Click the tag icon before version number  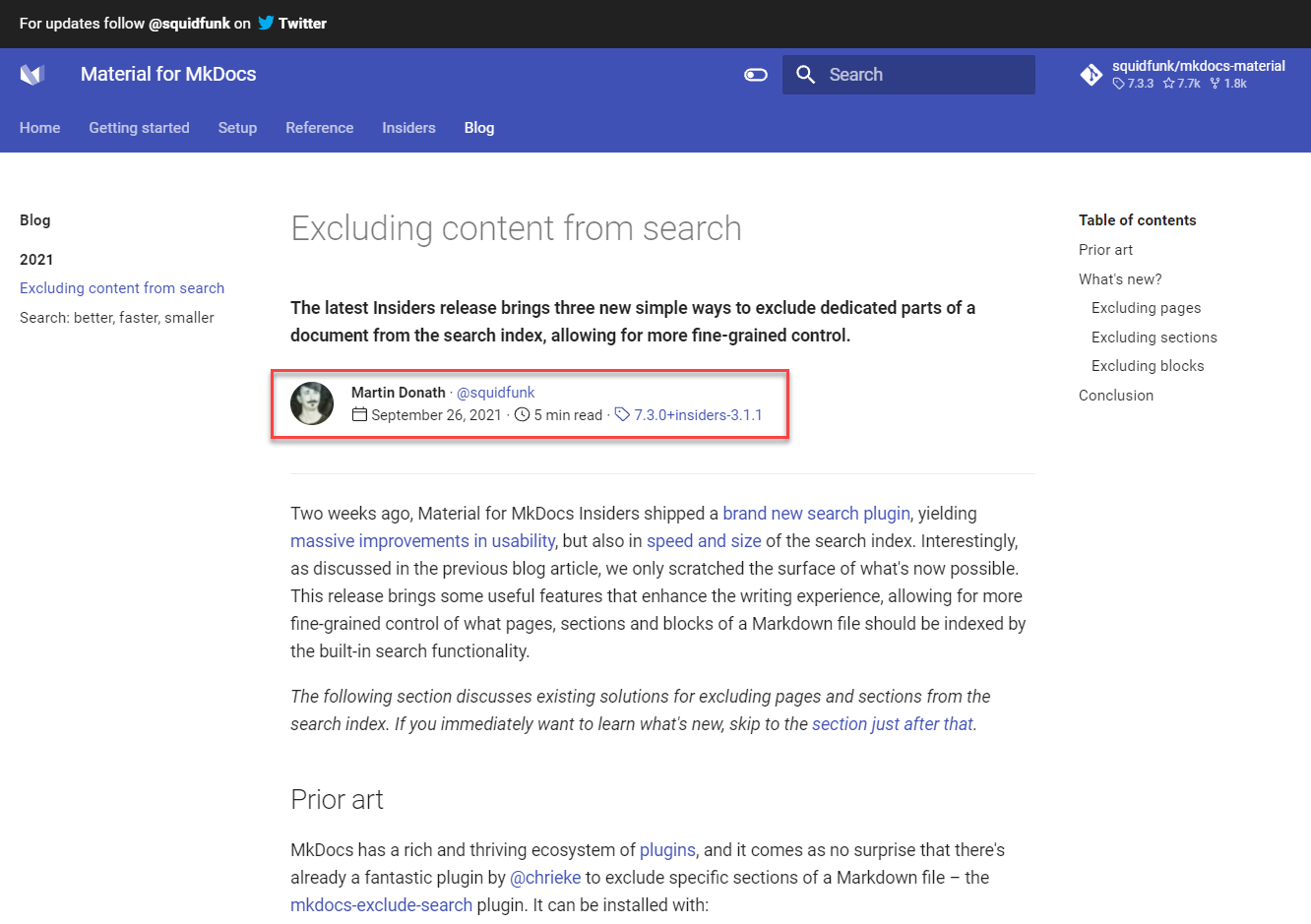click(x=622, y=415)
